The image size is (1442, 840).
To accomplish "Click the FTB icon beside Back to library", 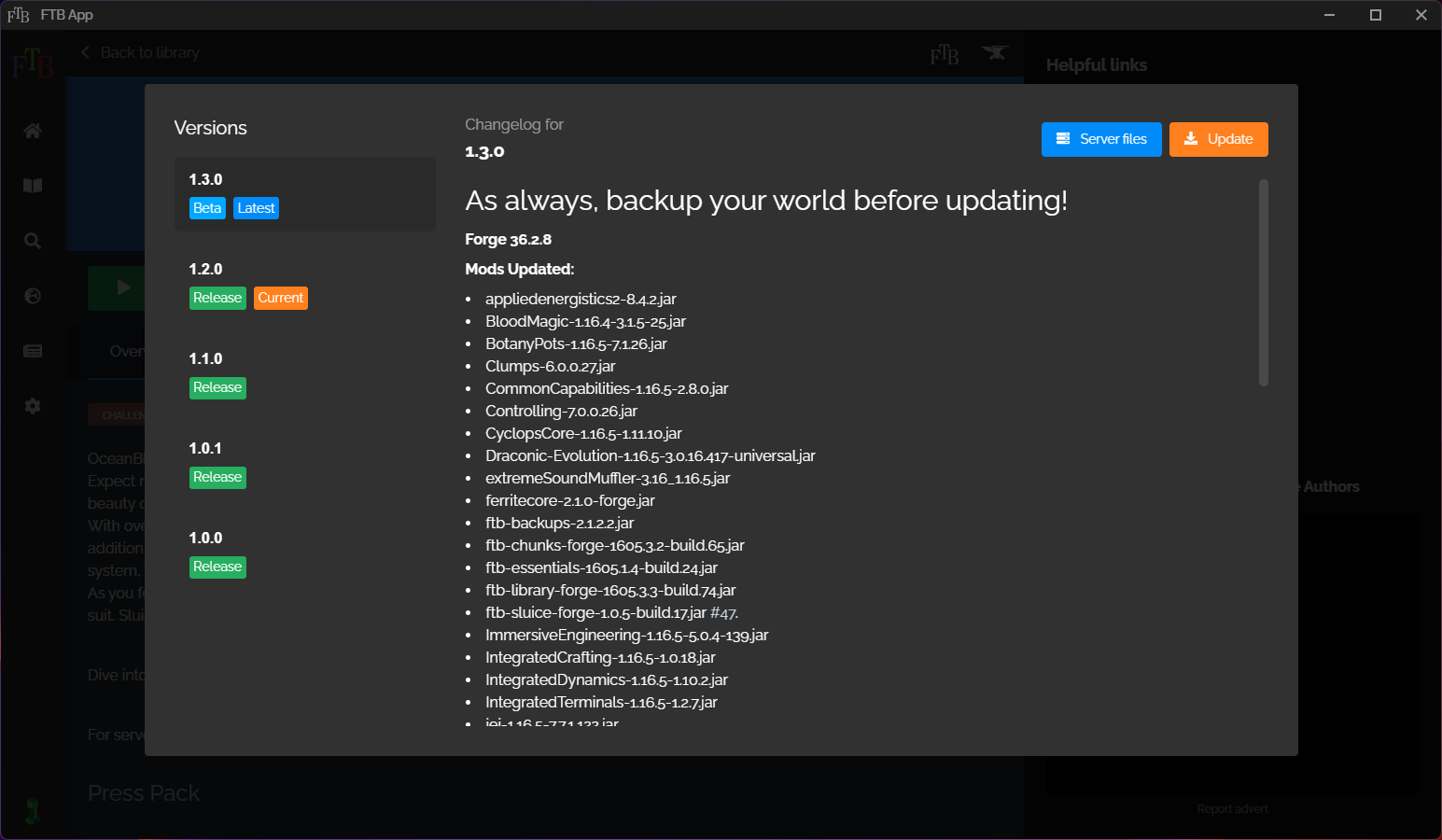I will click(x=945, y=55).
